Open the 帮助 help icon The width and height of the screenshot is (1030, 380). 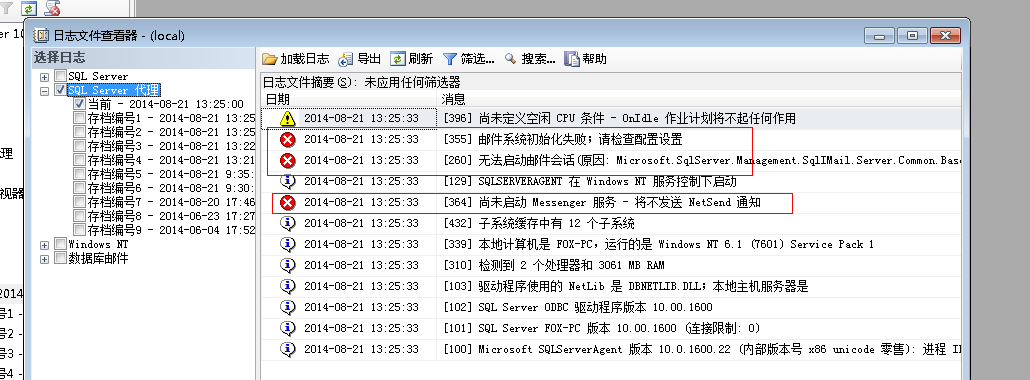point(571,59)
